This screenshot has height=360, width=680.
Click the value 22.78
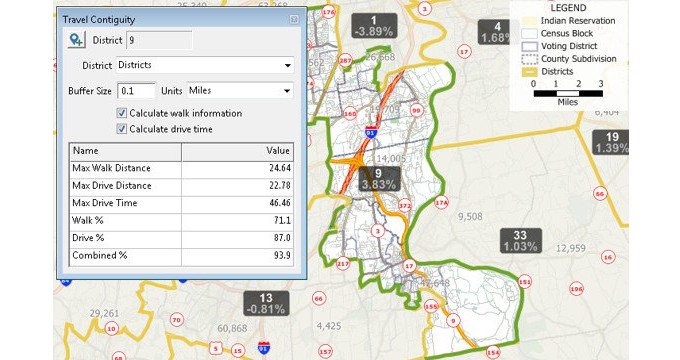[280, 186]
